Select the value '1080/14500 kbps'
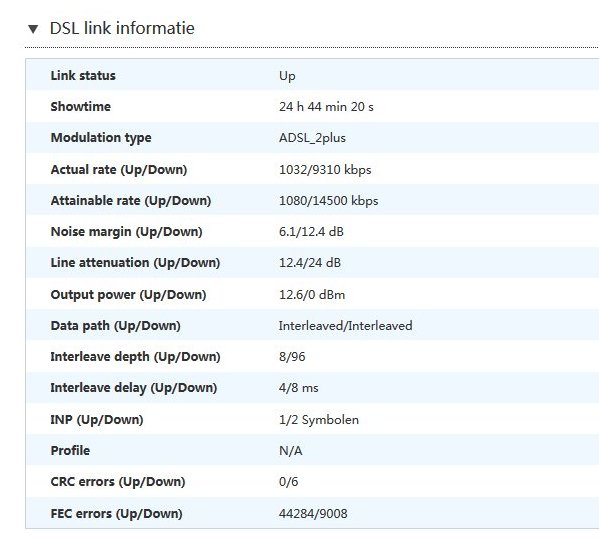 pos(329,200)
